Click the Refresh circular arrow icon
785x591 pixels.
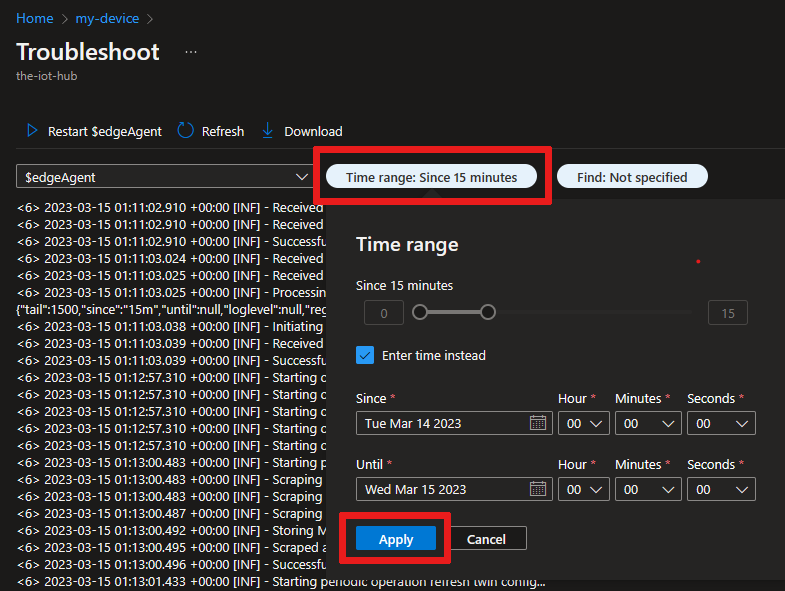[x=185, y=131]
